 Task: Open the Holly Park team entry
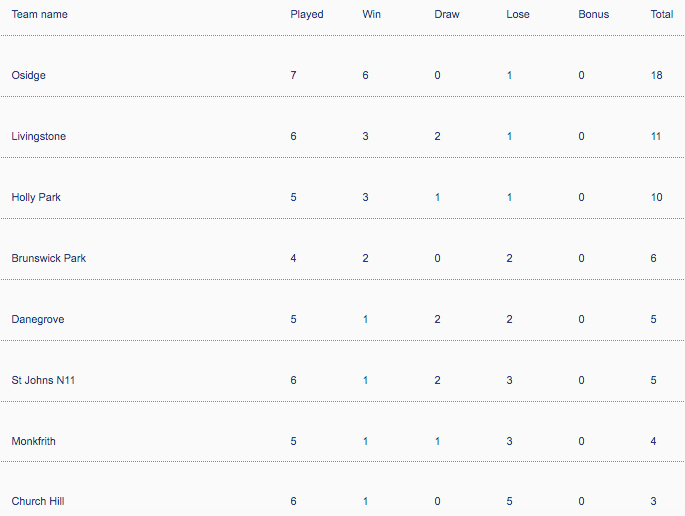pyautogui.click(x=36, y=198)
